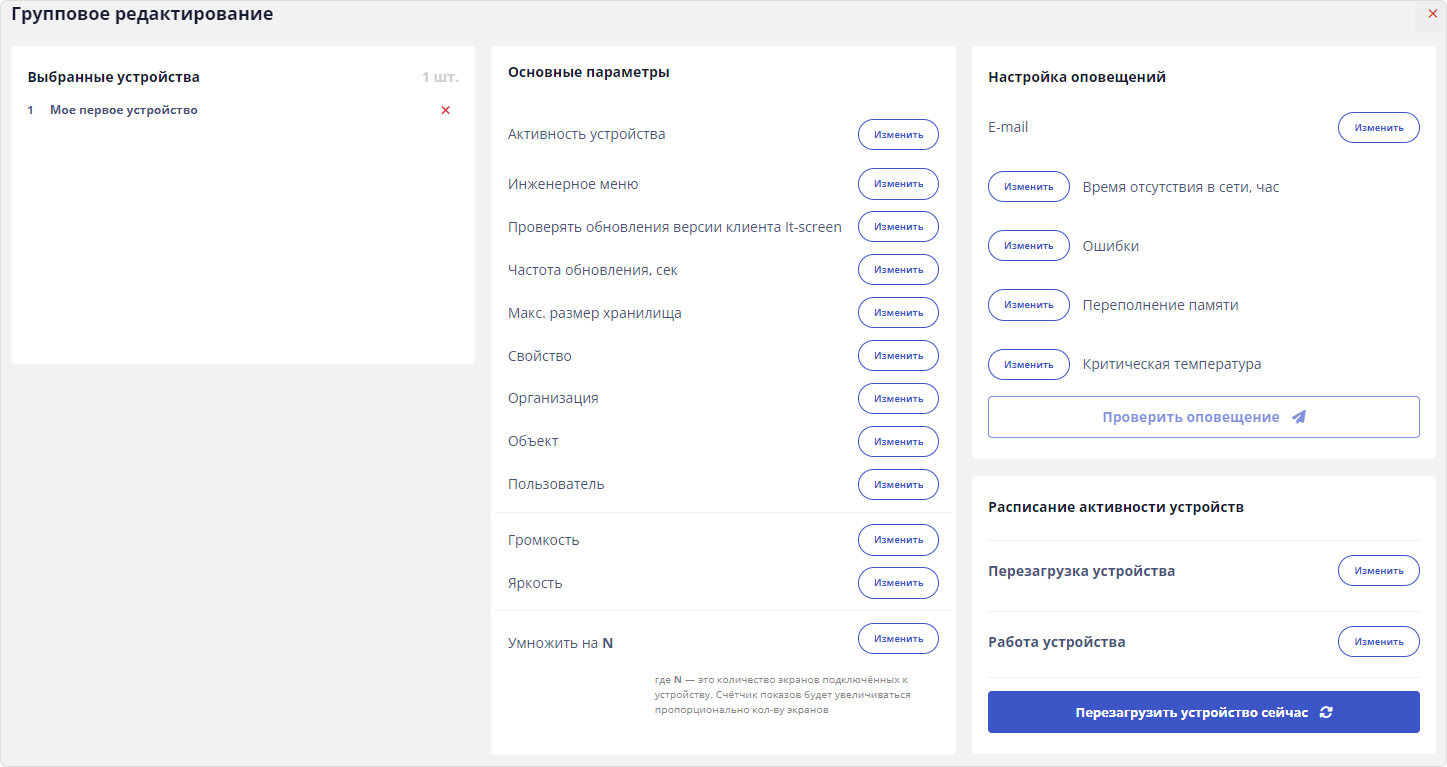Change Частота обновления, сек parameter
Image resolution: width=1447 pixels, height=767 pixels.
(898, 270)
